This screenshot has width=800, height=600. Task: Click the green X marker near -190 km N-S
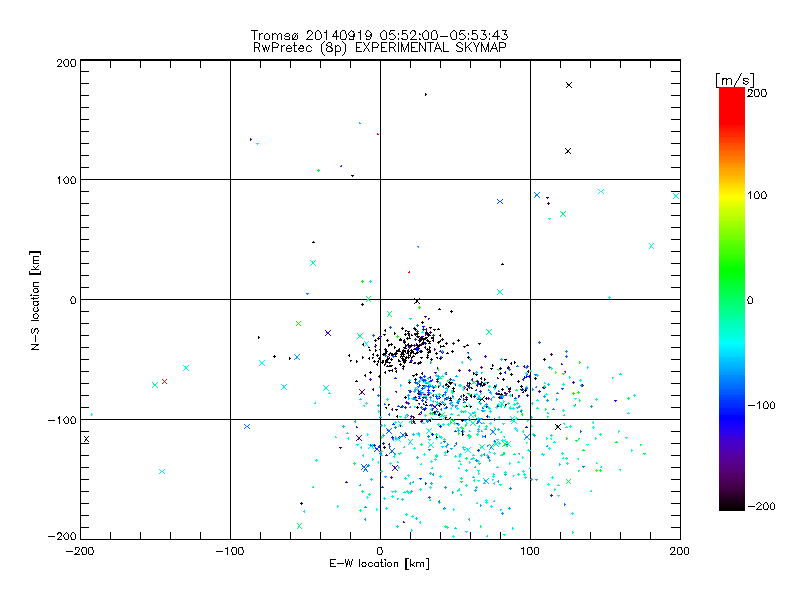point(299,526)
